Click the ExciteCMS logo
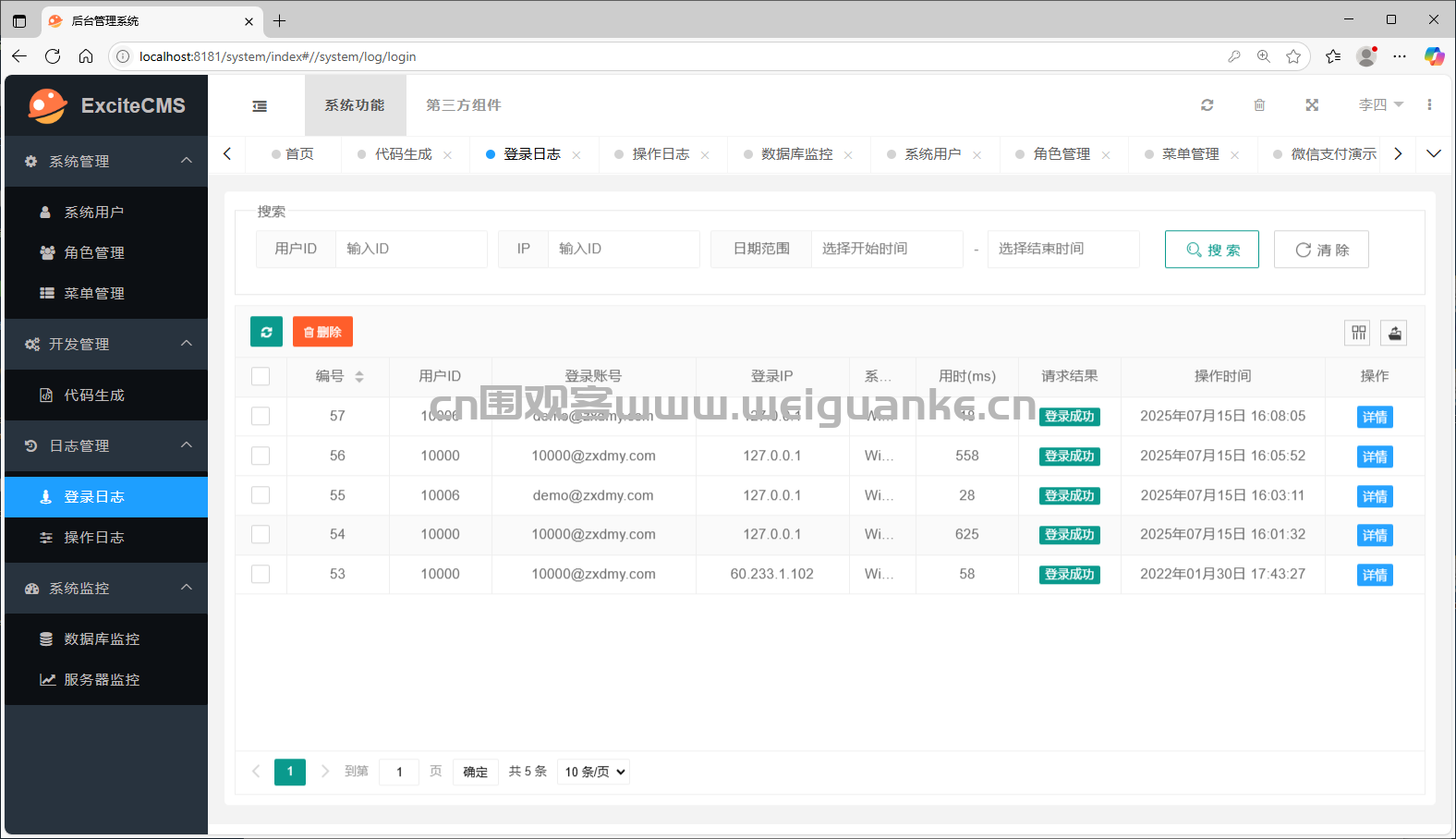 click(106, 105)
